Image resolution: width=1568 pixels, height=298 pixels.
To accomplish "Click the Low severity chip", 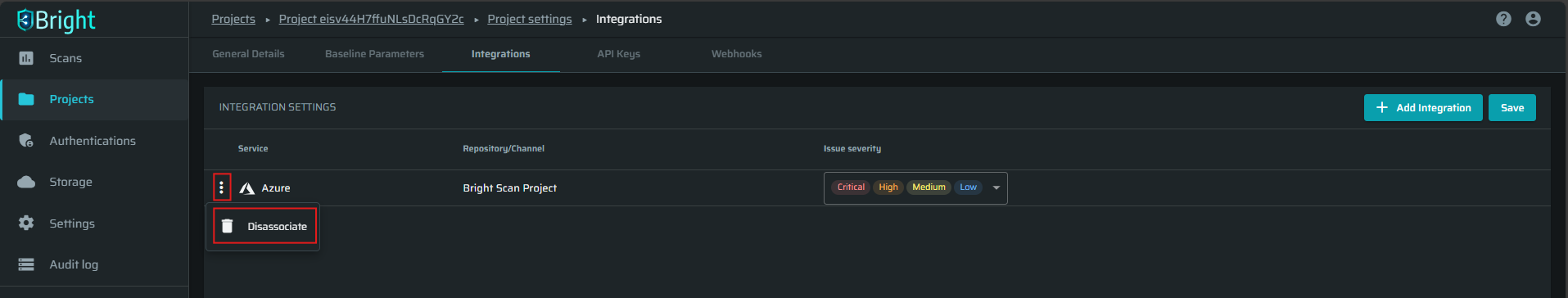I will coord(968,187).
